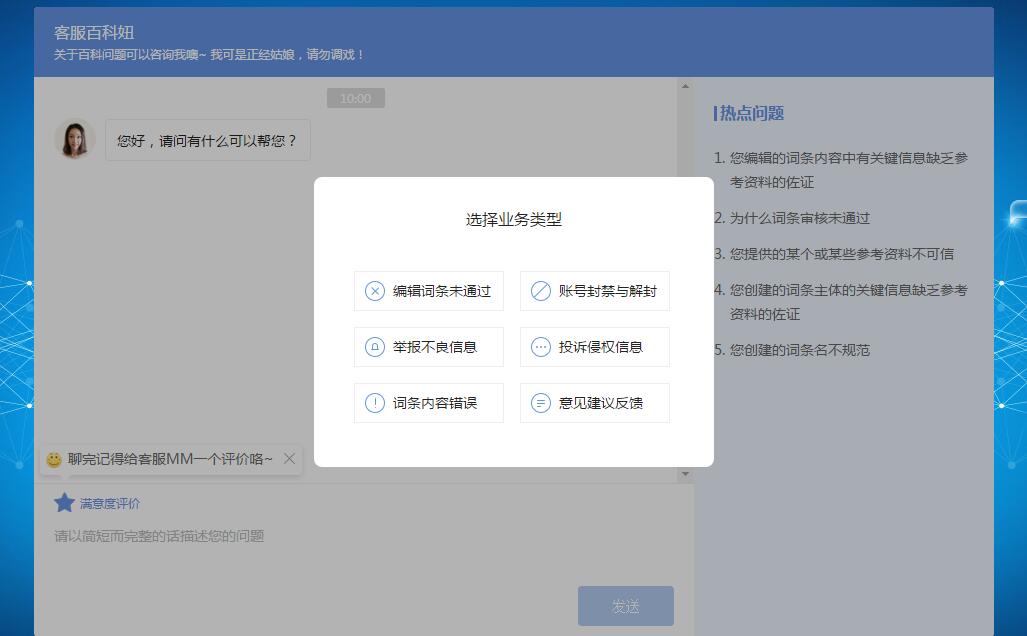Viewport: 1027px width, 636px height.
Task: Select the 举报不良信息 business type
Action: click(x=428, y=346)
